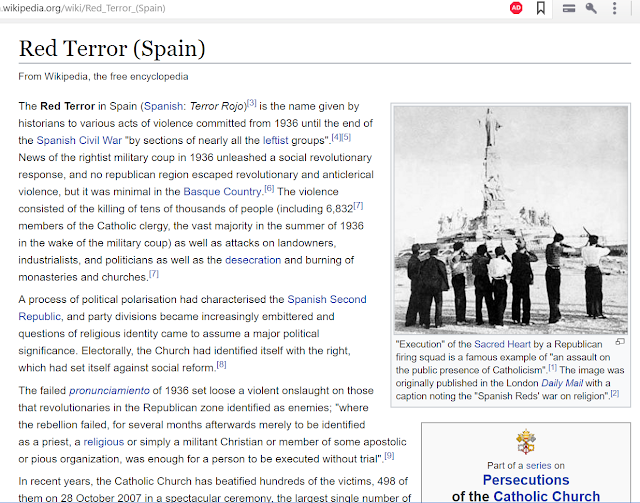Click the Vatican emblem in the sidebar box
The height and width of the screenshot is (503, 640).
(526, 441)
